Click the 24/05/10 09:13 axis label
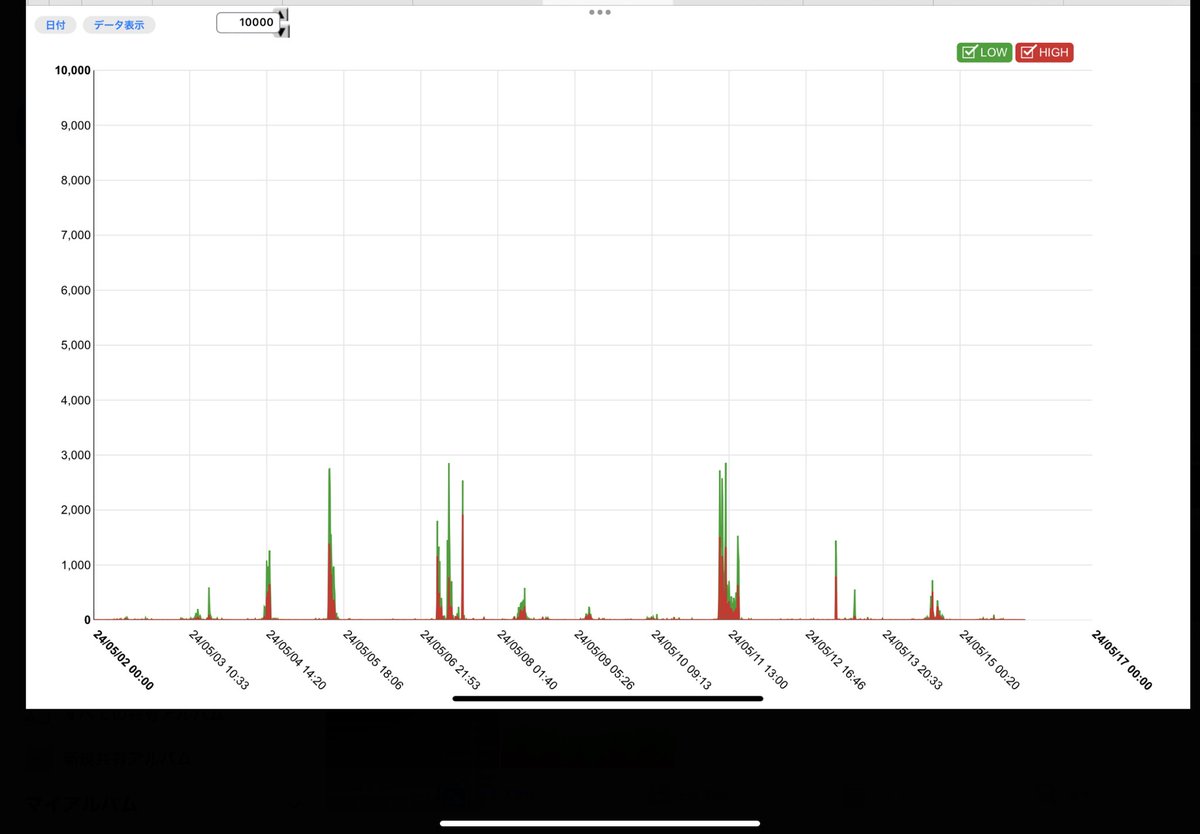 [681, 660]
